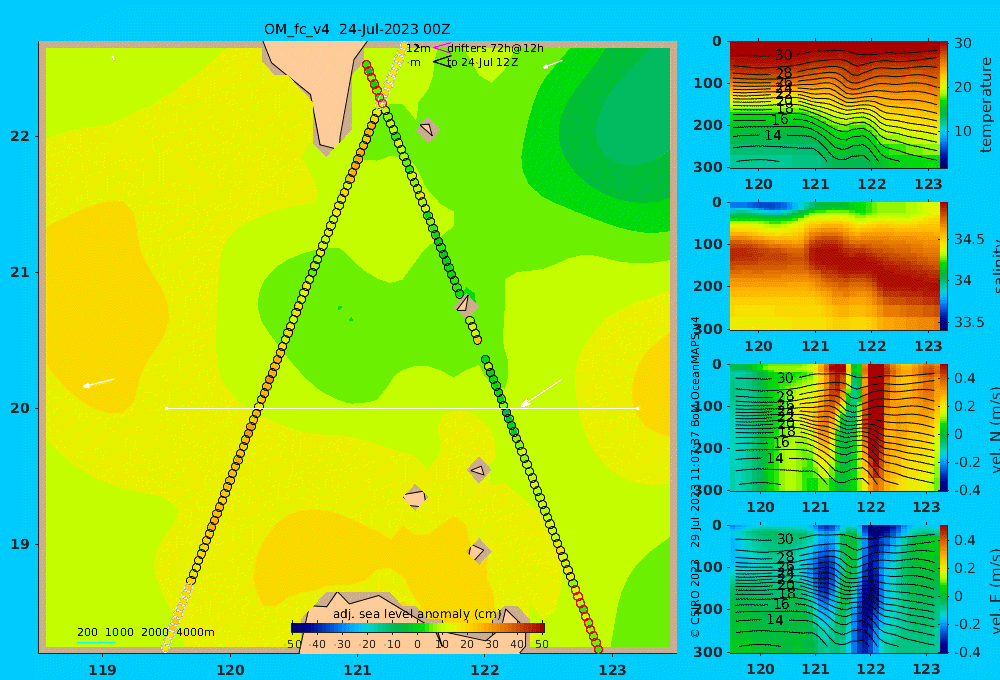Click the white current arrow near 20N 122E
The image size is (1000, 680).
541,392
